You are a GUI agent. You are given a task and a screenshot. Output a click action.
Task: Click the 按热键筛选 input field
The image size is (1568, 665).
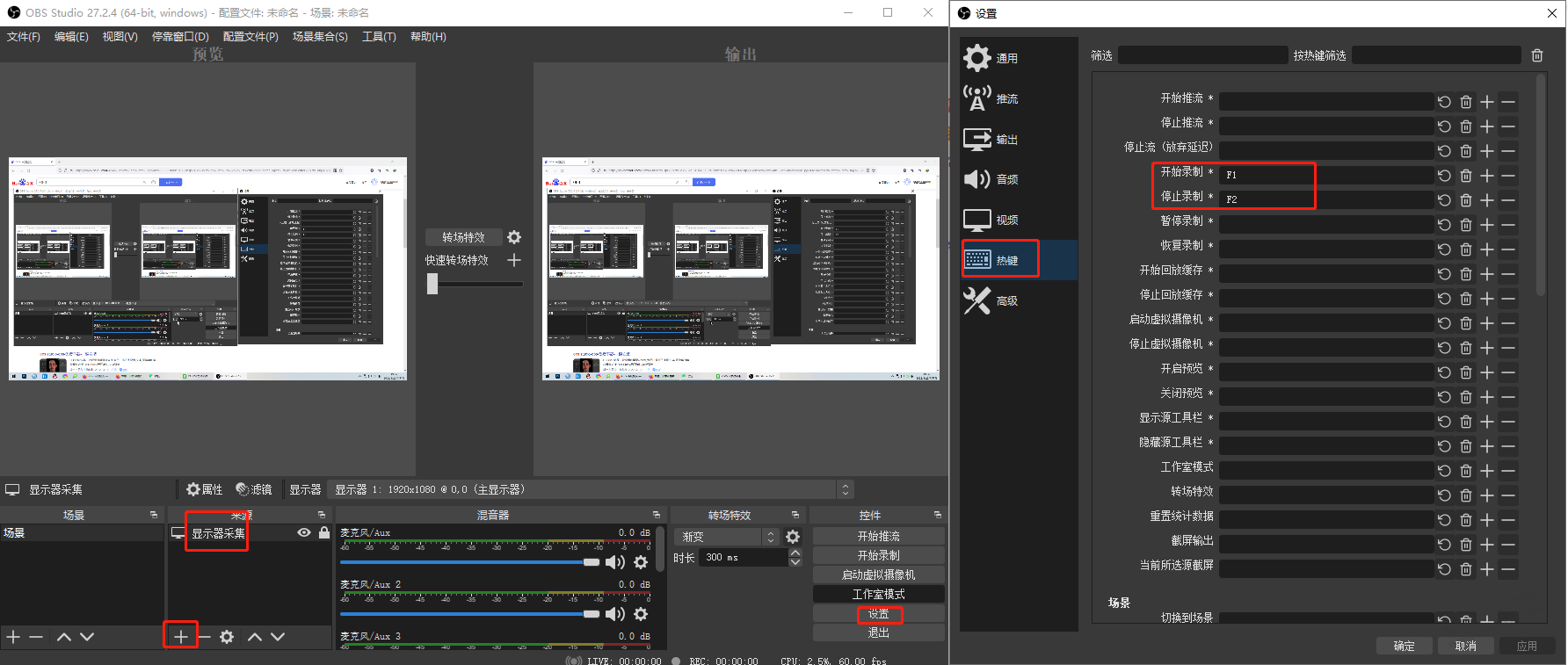[1436, 55]
